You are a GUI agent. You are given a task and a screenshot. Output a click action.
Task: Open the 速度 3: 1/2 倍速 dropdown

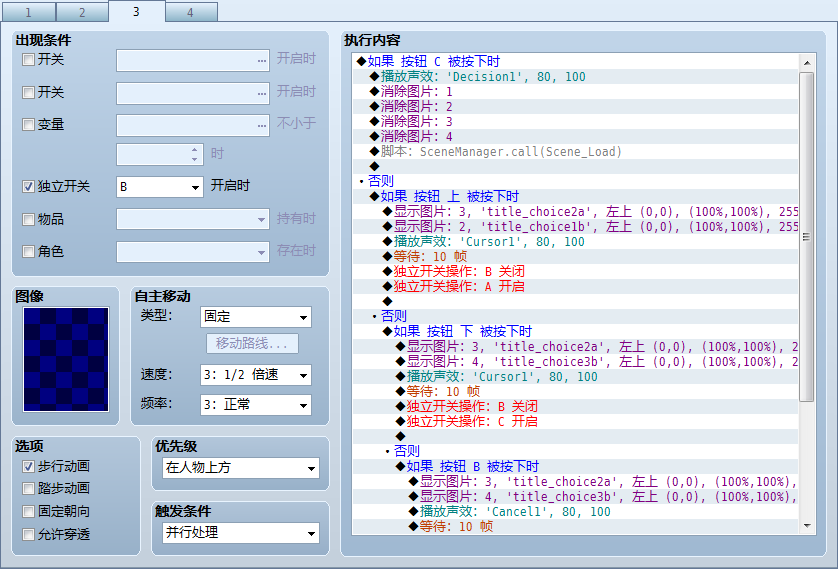click(x=255, y=375)
